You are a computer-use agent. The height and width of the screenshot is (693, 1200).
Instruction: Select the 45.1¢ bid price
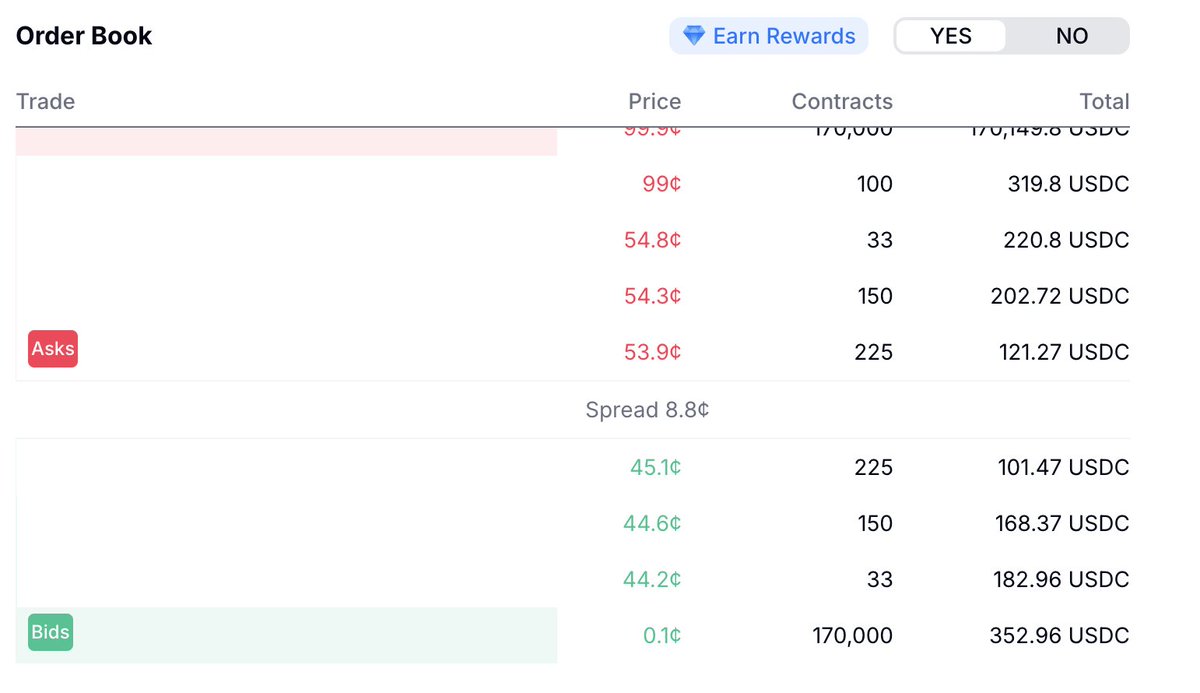[x=656, y=467]
